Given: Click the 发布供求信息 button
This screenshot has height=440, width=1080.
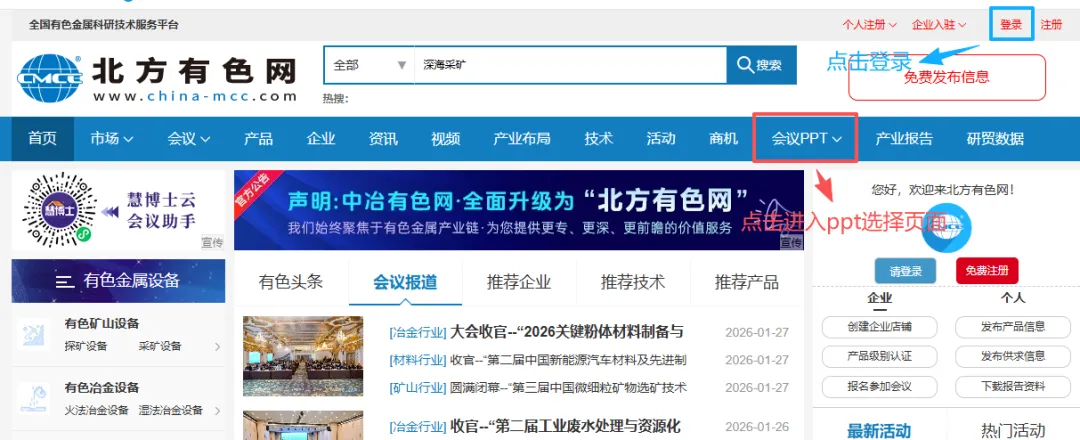Looking at the screenshot, I should tap(1013, 356).
